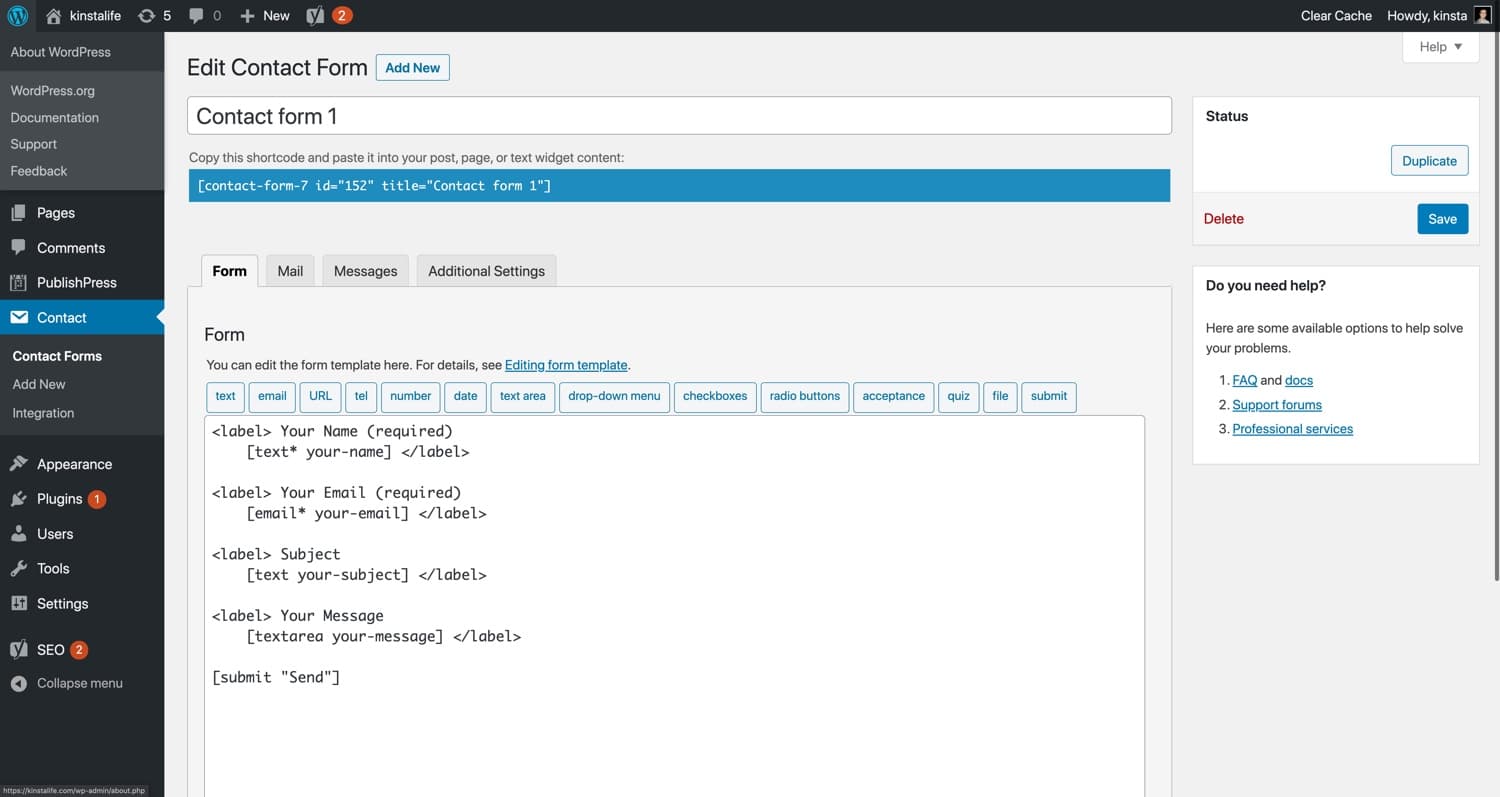1500x797 pixels.
Task: Open the Yoast SEO icon in the admin bar
Action: tap(315, 15)
